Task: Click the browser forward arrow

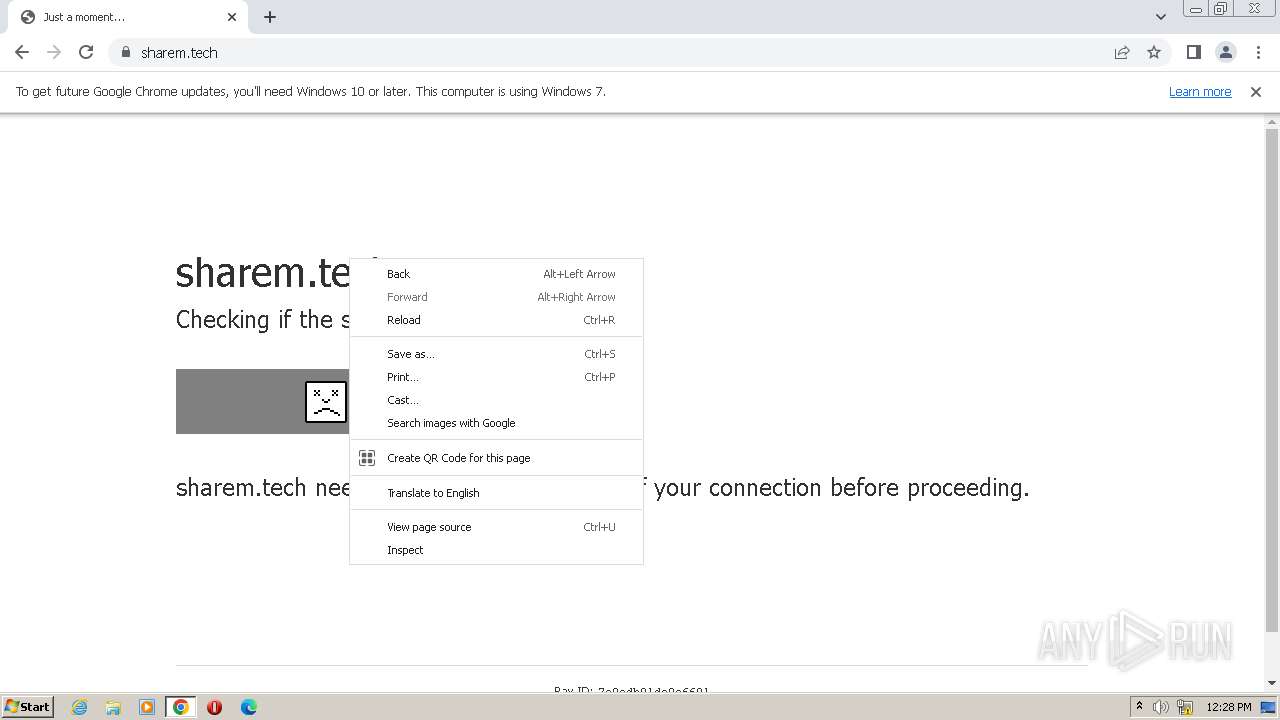Action: click(54, 52)
